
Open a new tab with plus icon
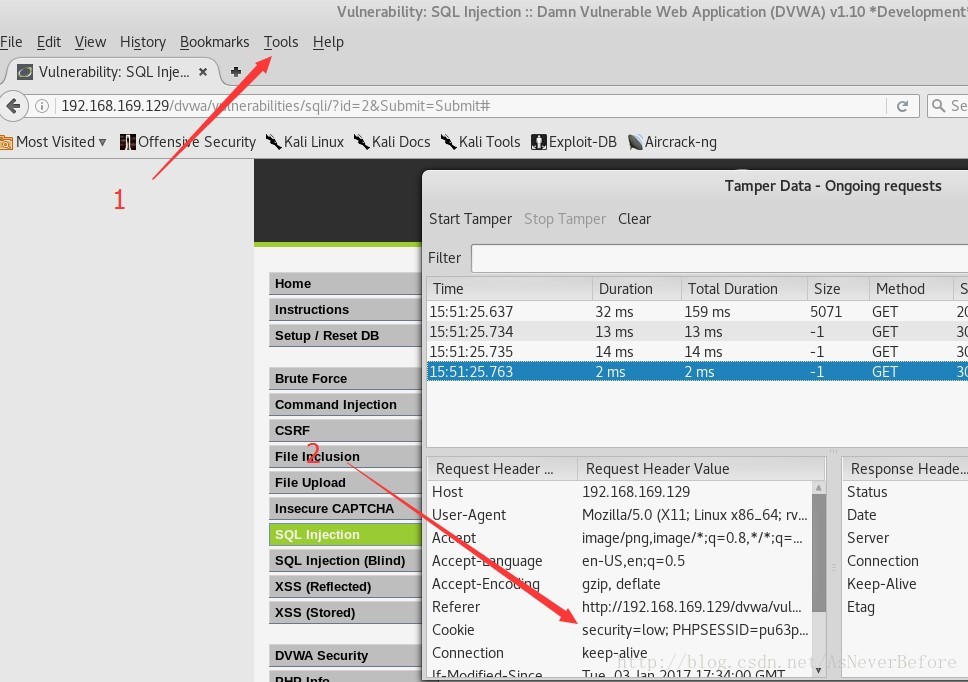point(236,72)
